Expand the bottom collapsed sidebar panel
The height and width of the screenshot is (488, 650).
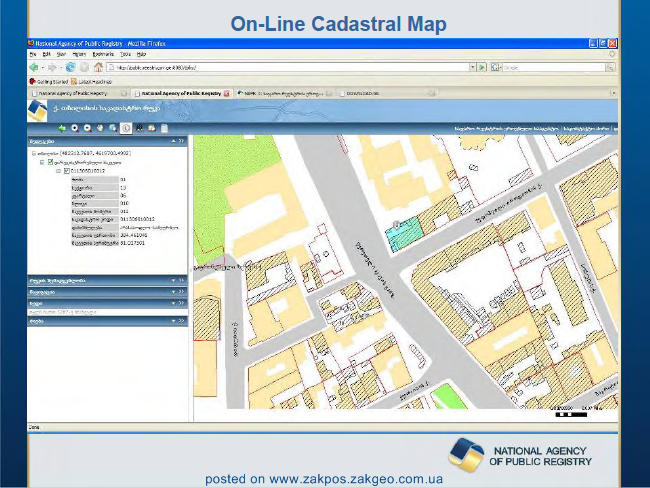(x=173, y=321)
